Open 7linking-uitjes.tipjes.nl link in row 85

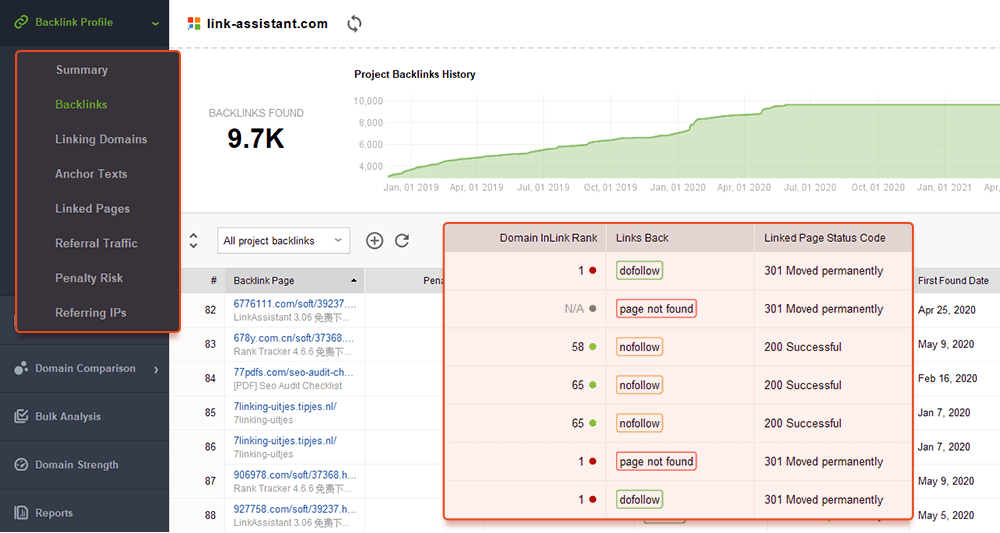[285, 406]
